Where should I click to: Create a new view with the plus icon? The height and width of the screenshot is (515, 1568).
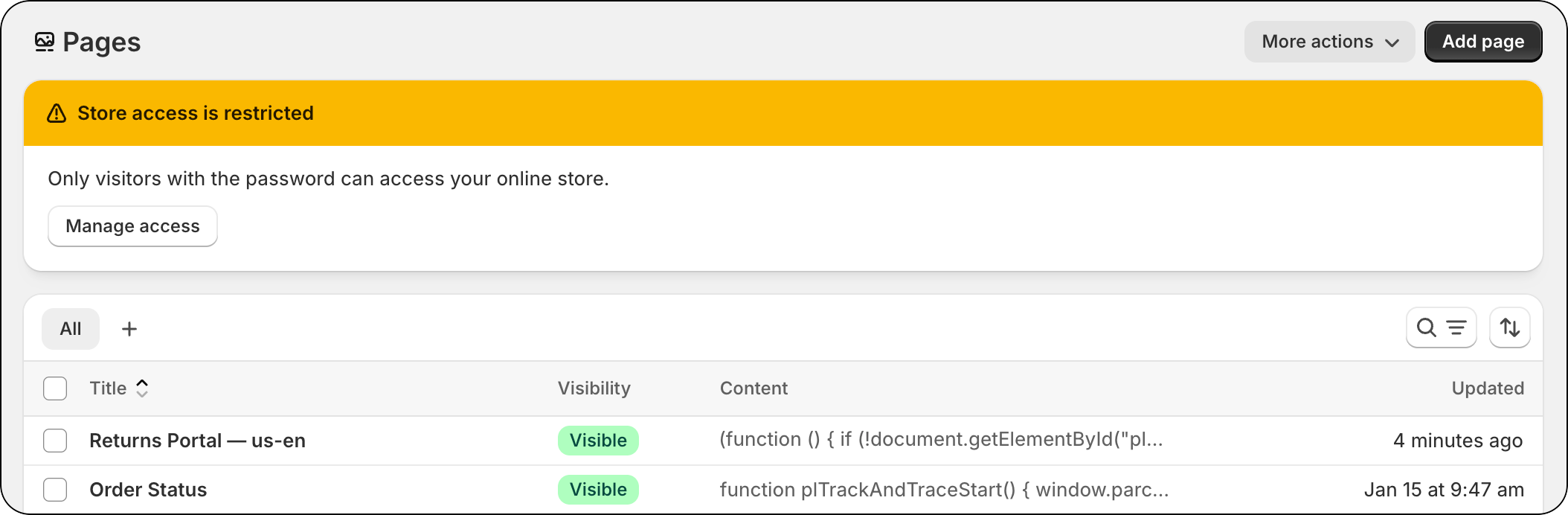pos(130,328)
